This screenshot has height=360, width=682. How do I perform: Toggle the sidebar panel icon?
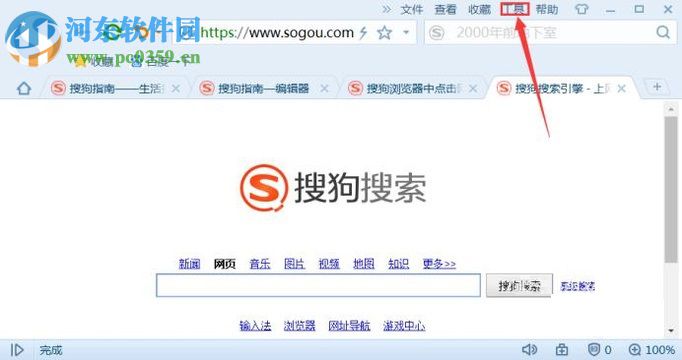[x=17, y=350]
